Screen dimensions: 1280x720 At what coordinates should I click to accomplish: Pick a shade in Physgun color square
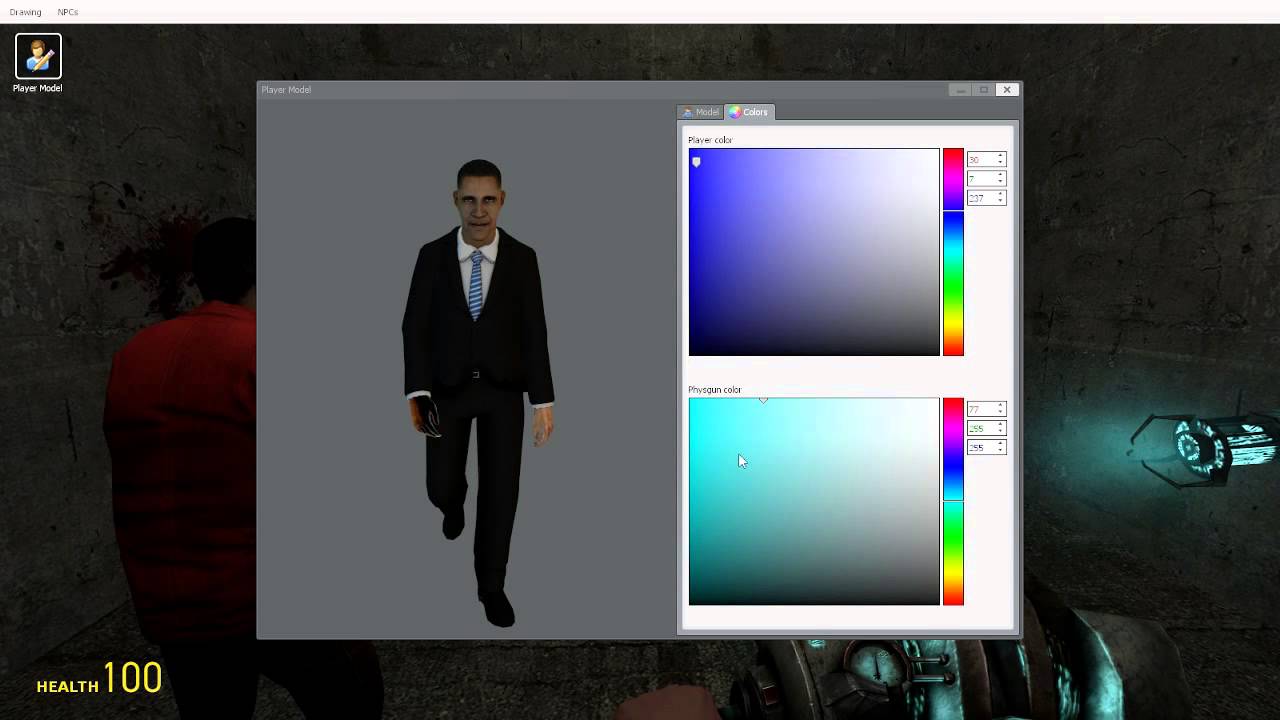pyautogui.click(x=814, y=501)
